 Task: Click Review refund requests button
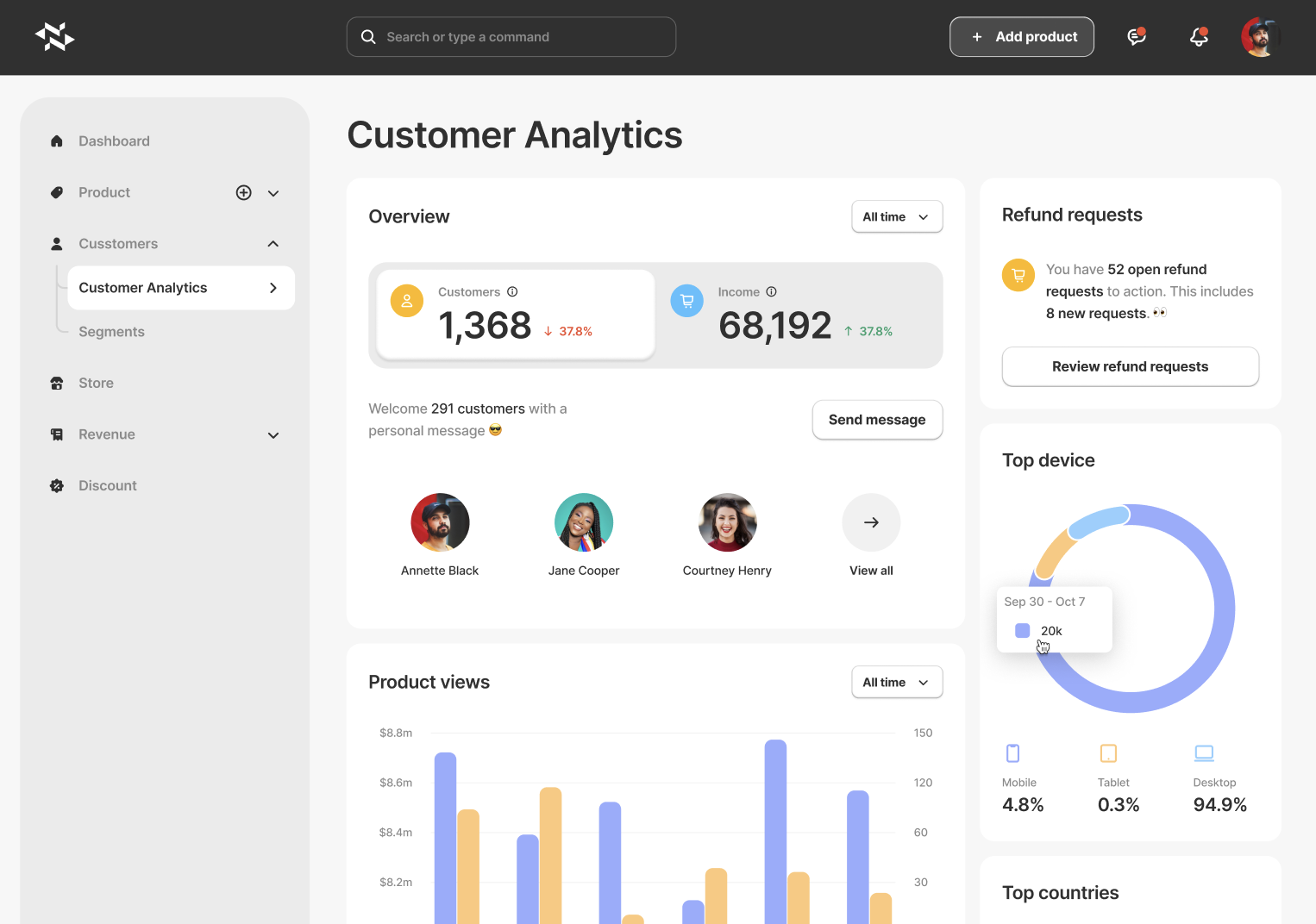[1130, 367]
